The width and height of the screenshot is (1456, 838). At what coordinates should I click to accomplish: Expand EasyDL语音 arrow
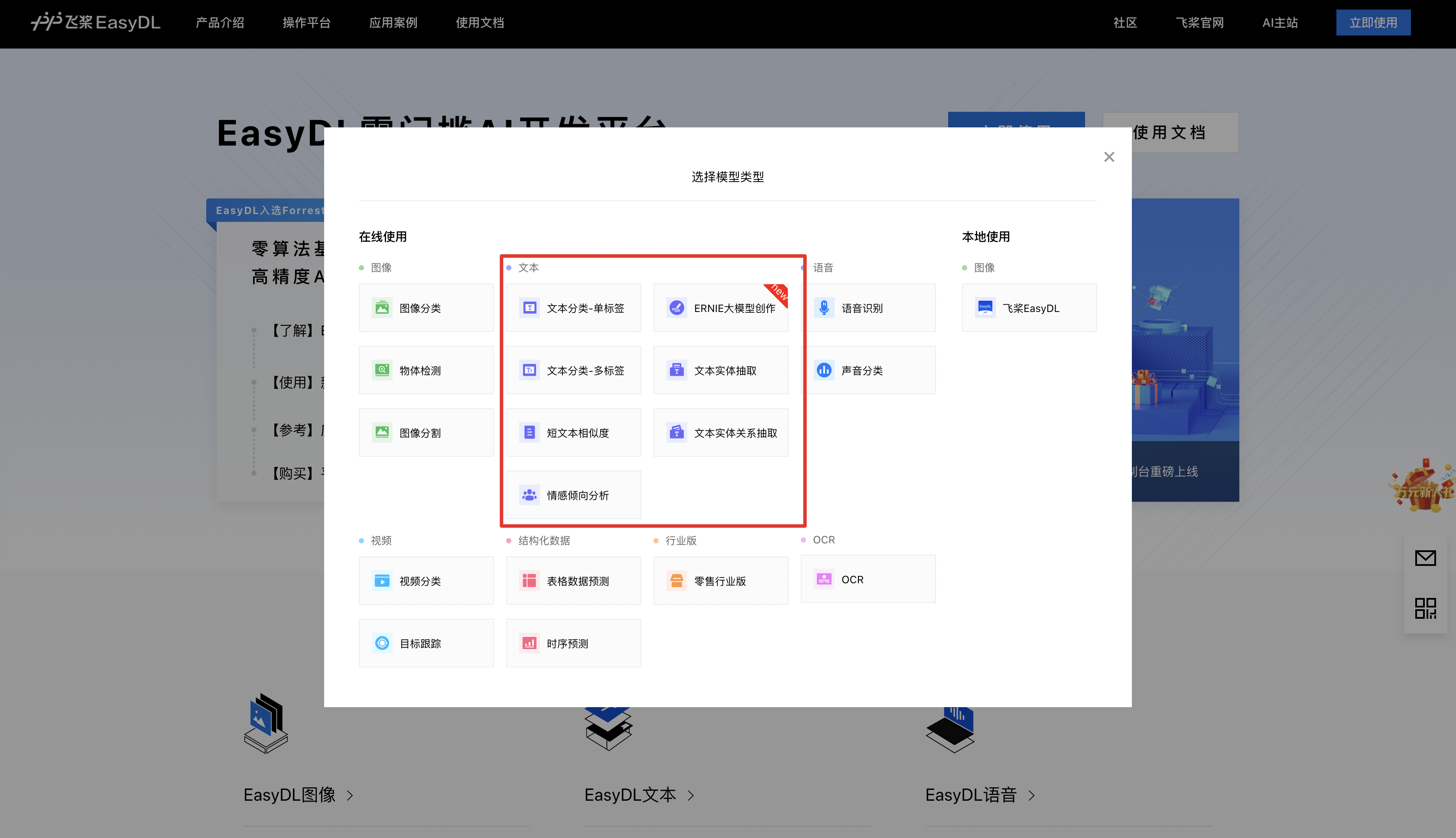(x=1031, y=796)
